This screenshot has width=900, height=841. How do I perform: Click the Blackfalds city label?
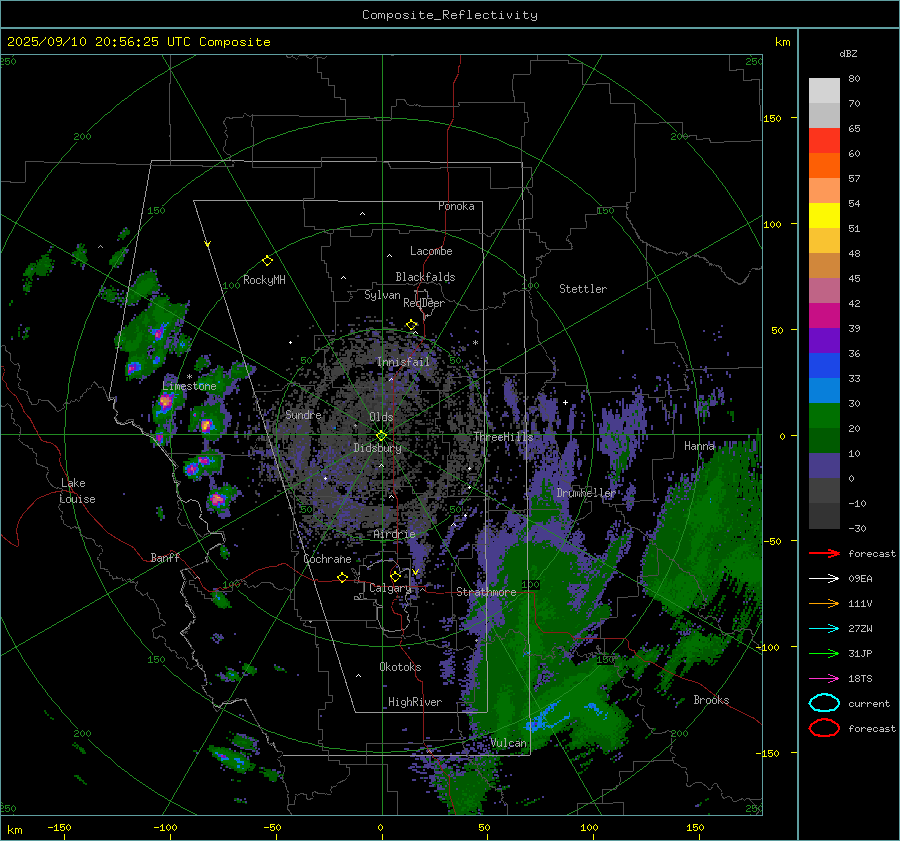[425, 277]
